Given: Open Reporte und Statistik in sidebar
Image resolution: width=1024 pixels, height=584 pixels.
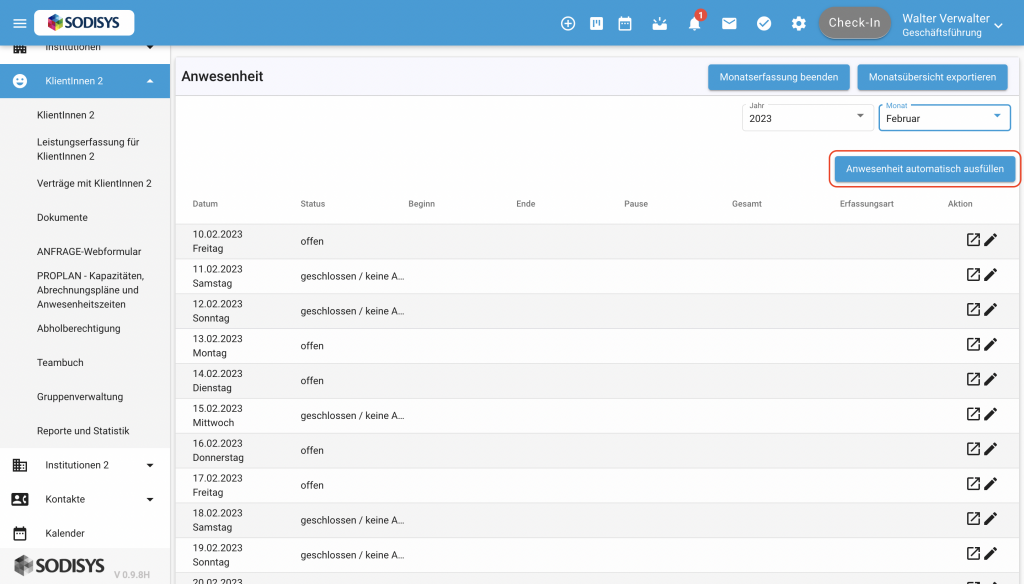Looking at the screenshot, I should tap(83, 430).
